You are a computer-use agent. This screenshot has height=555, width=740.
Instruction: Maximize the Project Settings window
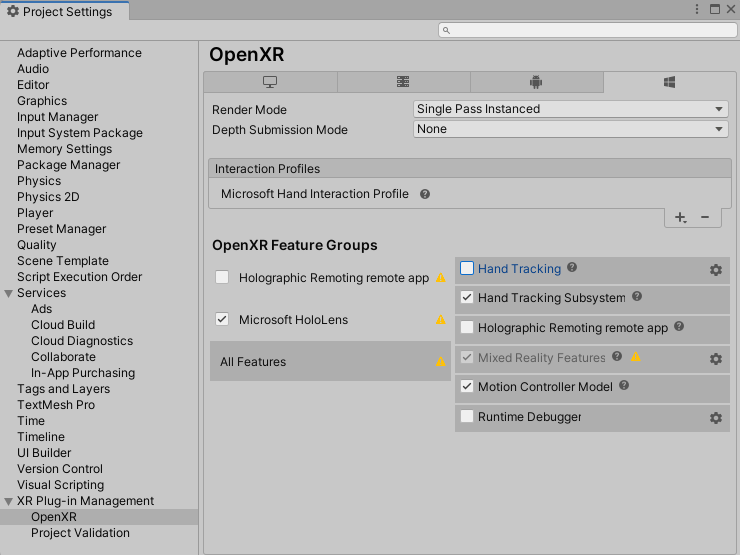[x=715, y=9]
